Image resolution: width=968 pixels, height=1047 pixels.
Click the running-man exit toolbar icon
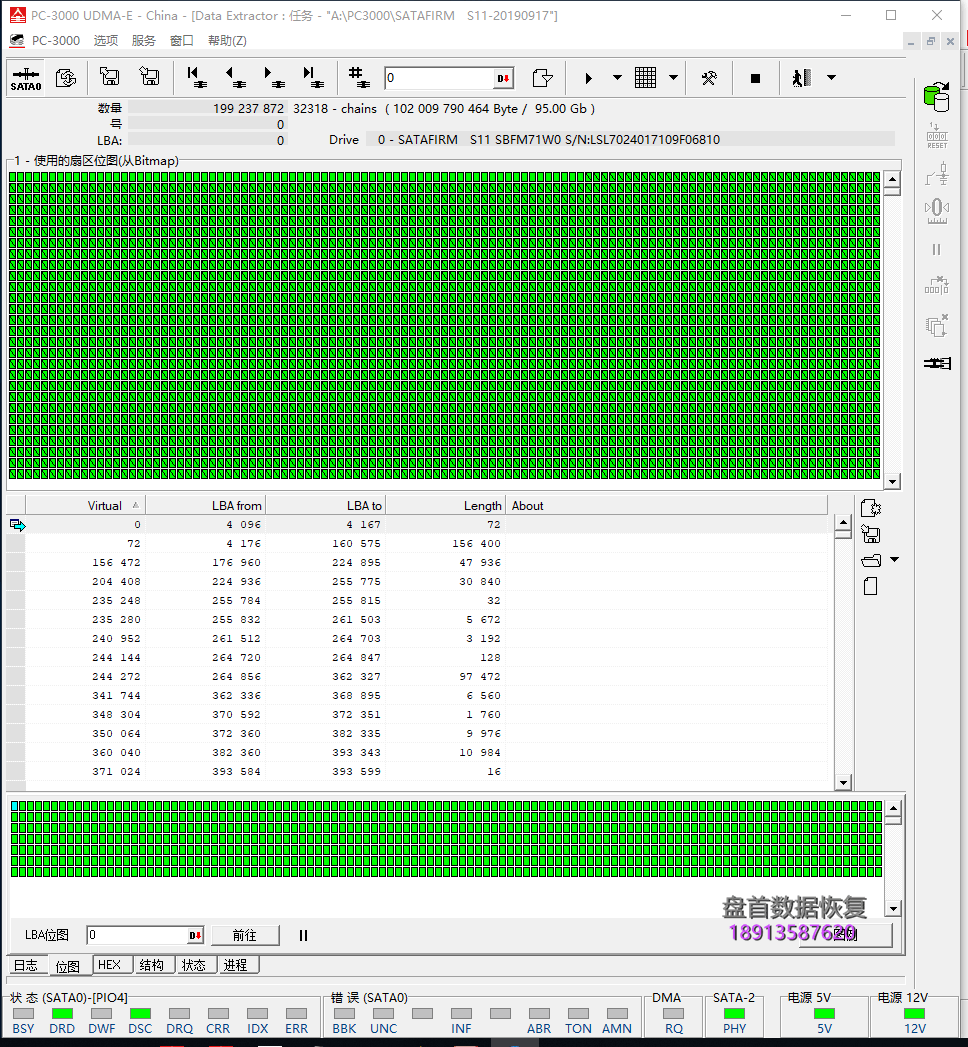click(802, 78)
